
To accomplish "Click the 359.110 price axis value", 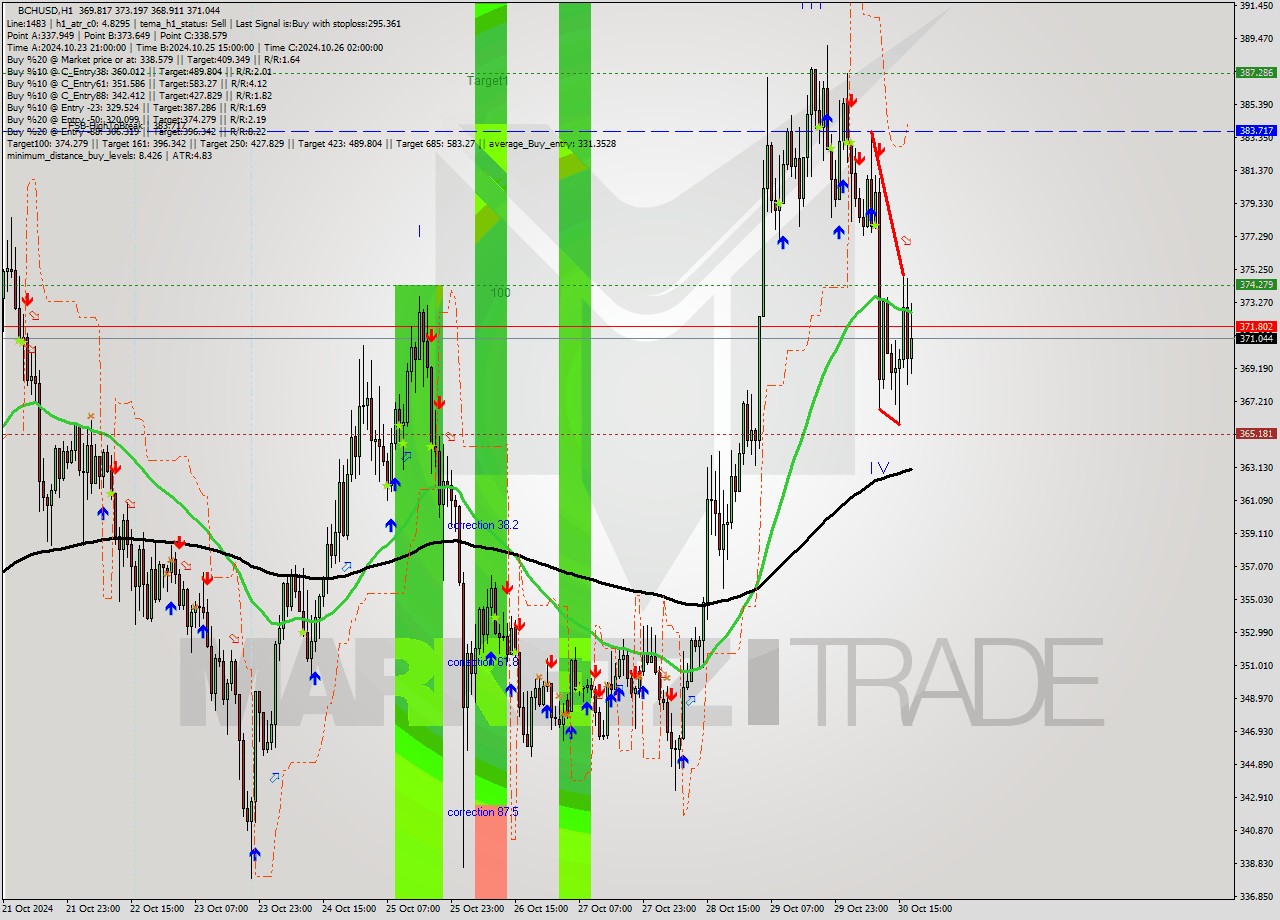I will [1256, 533].
